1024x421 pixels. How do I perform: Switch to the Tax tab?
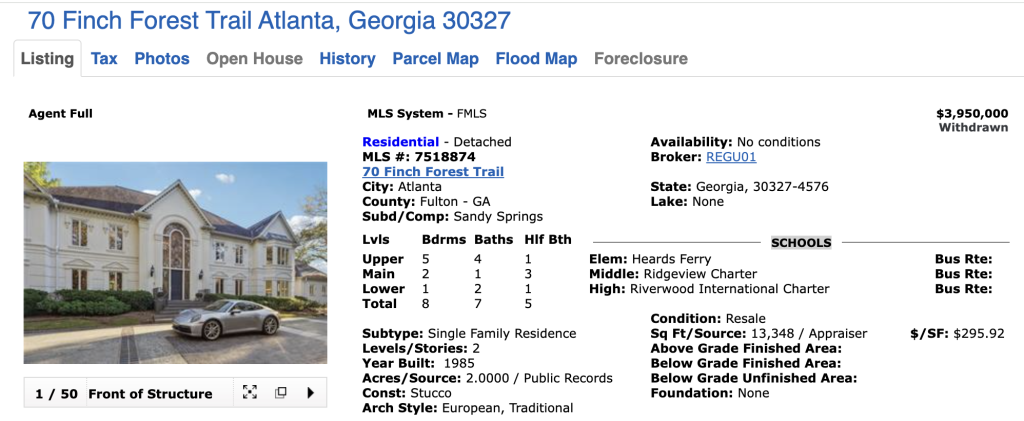104,59
